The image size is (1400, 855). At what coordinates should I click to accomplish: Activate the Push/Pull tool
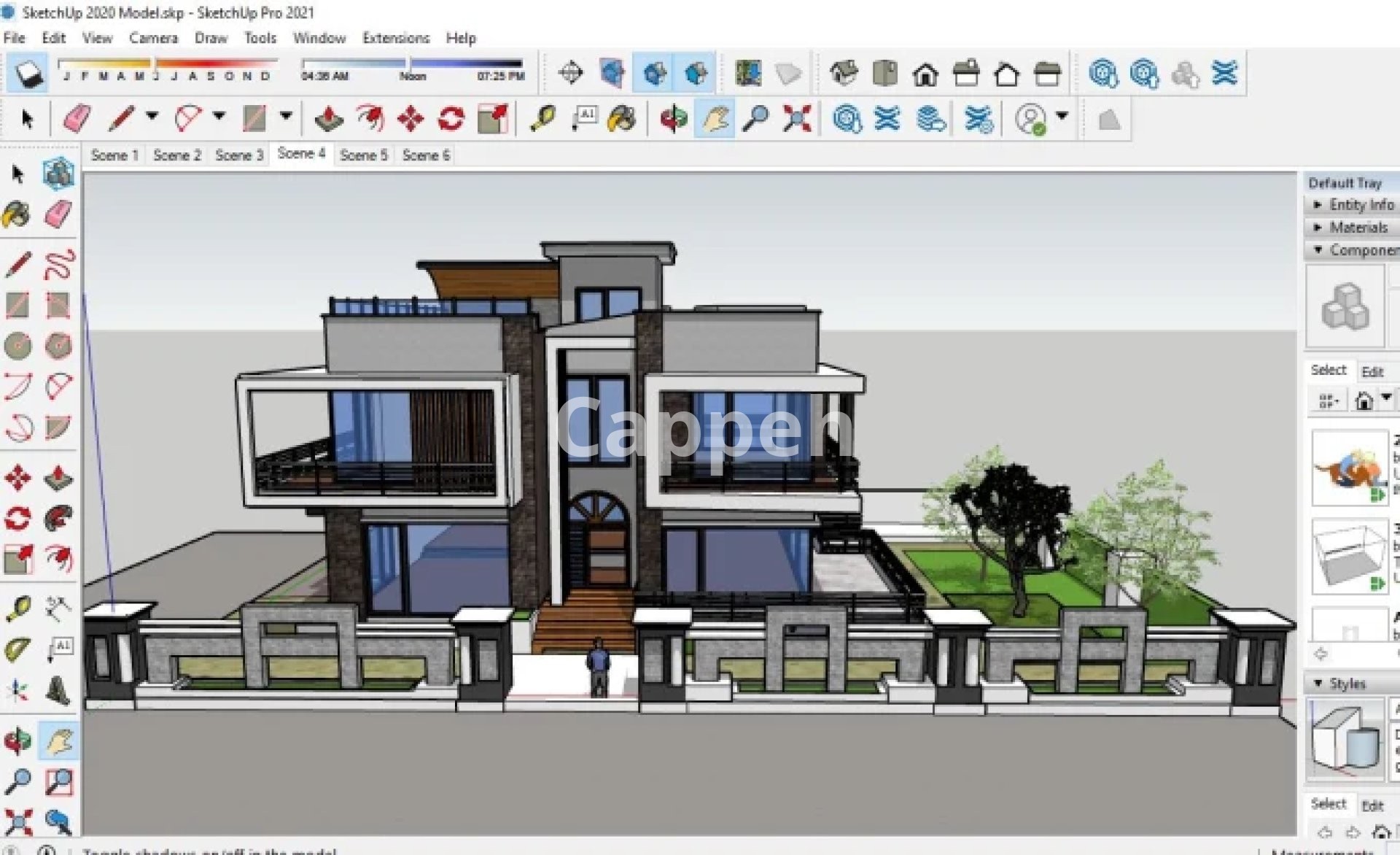click(x=328, y=118)
